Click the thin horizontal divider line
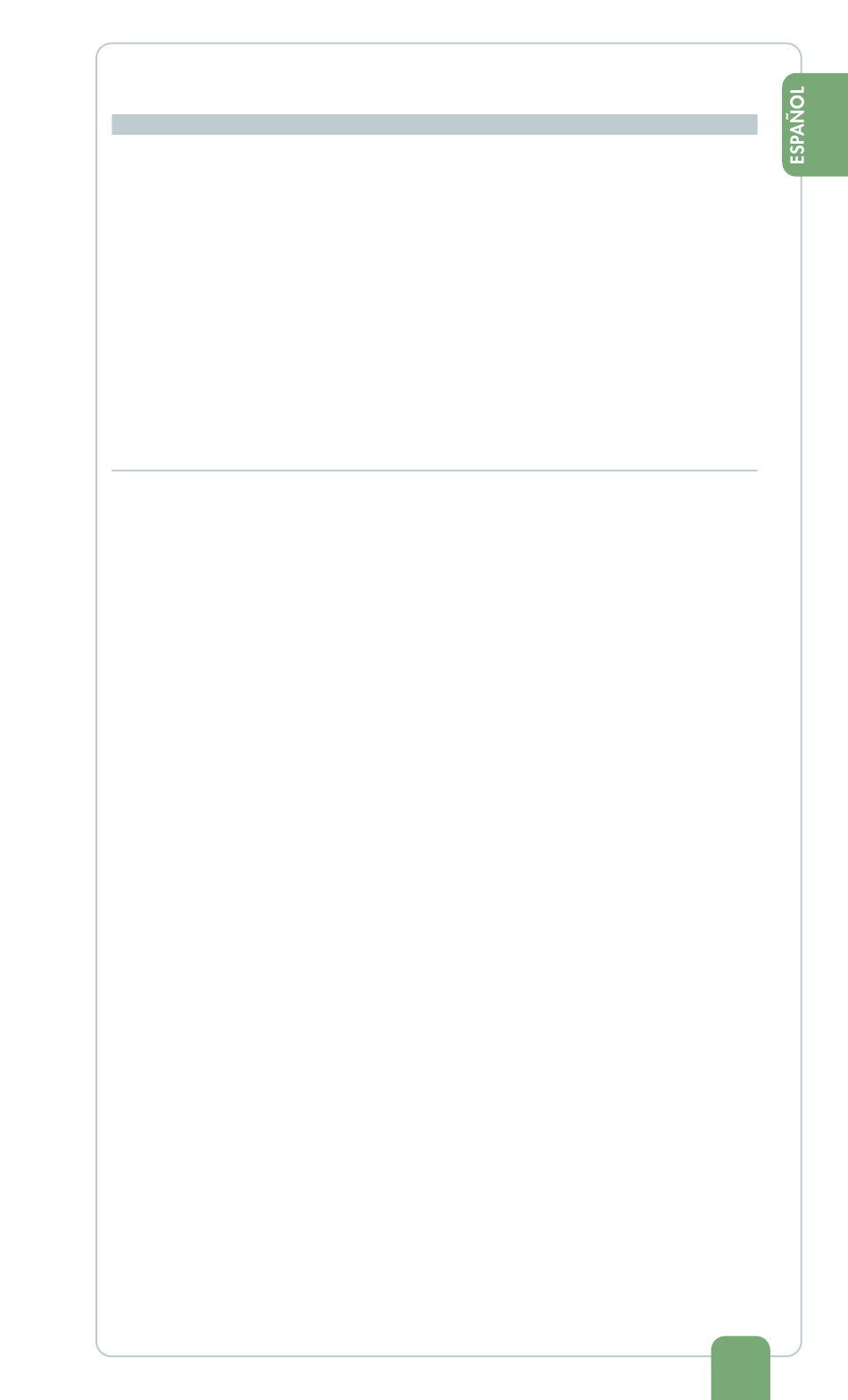This screenshot has height=1400, width=848. tap(434, 470)
